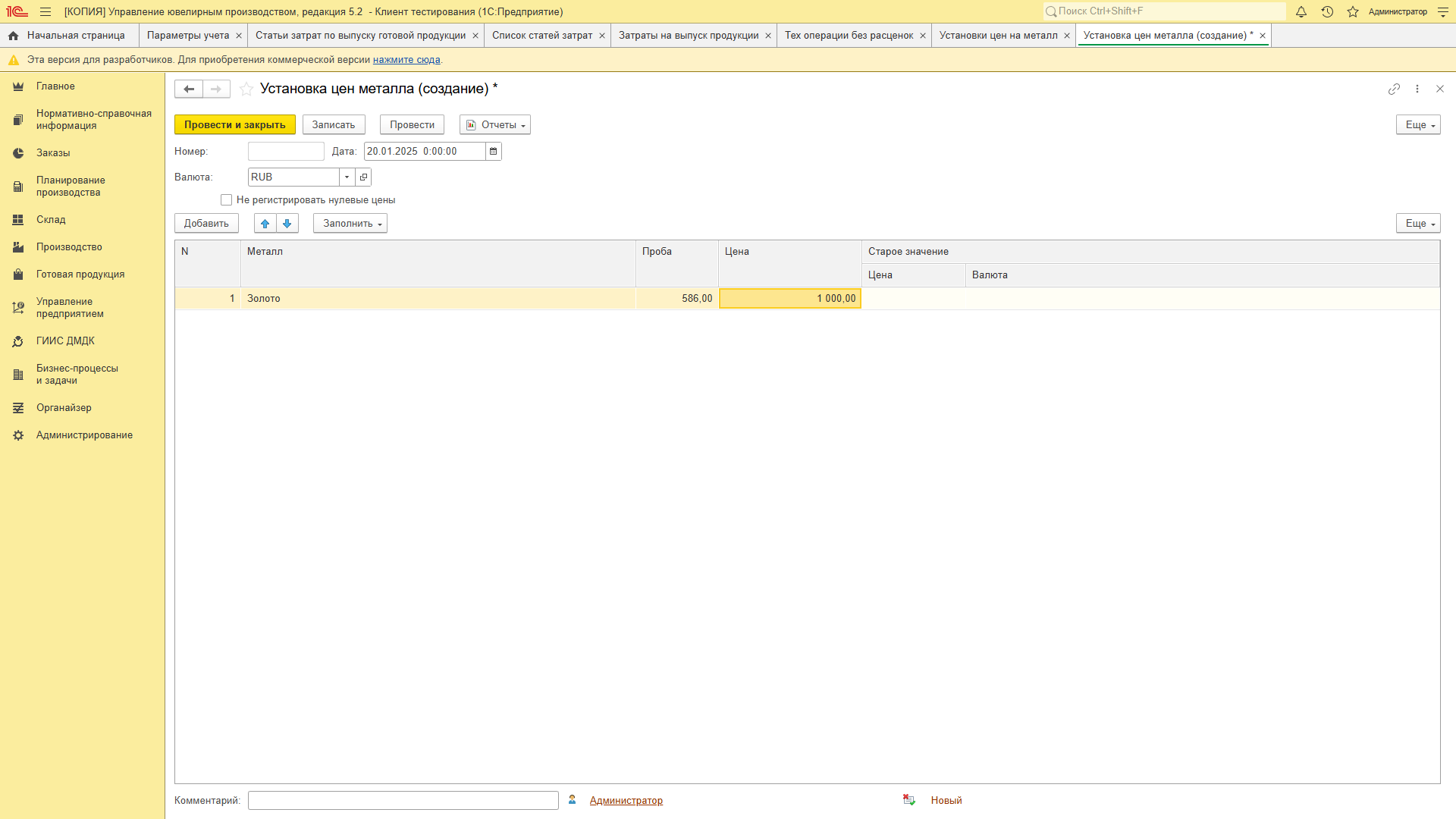Click the home icon of Начальная страница
This screenshot has height=819, width=1456.
[x=13, y=36]
